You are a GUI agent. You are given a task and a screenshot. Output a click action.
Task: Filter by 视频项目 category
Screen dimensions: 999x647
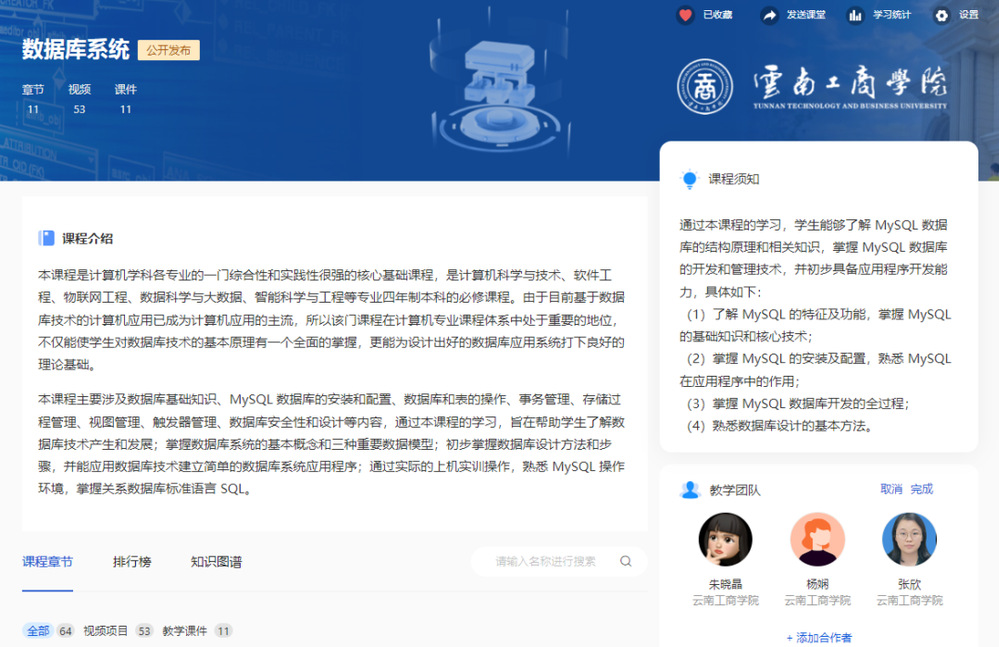click(106, 631)
